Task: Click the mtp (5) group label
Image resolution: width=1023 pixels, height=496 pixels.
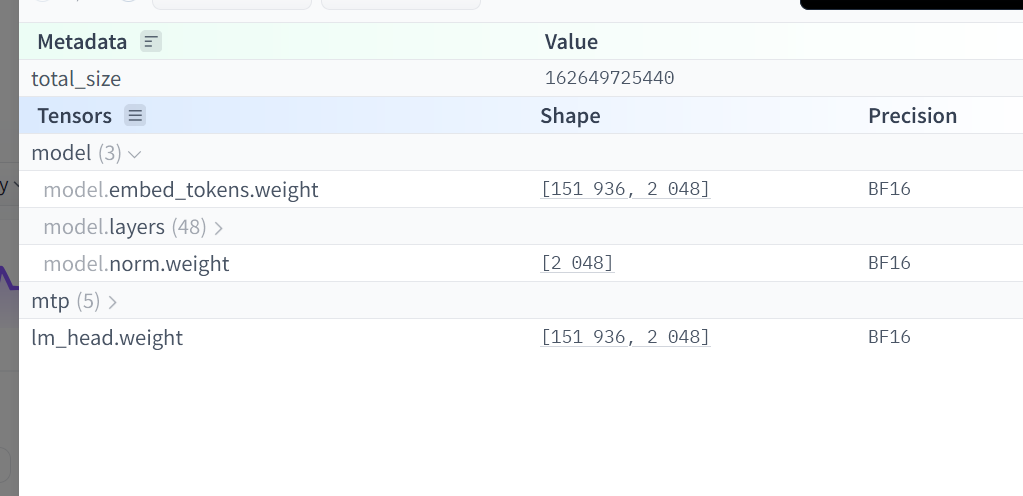Action: [66, 301]
